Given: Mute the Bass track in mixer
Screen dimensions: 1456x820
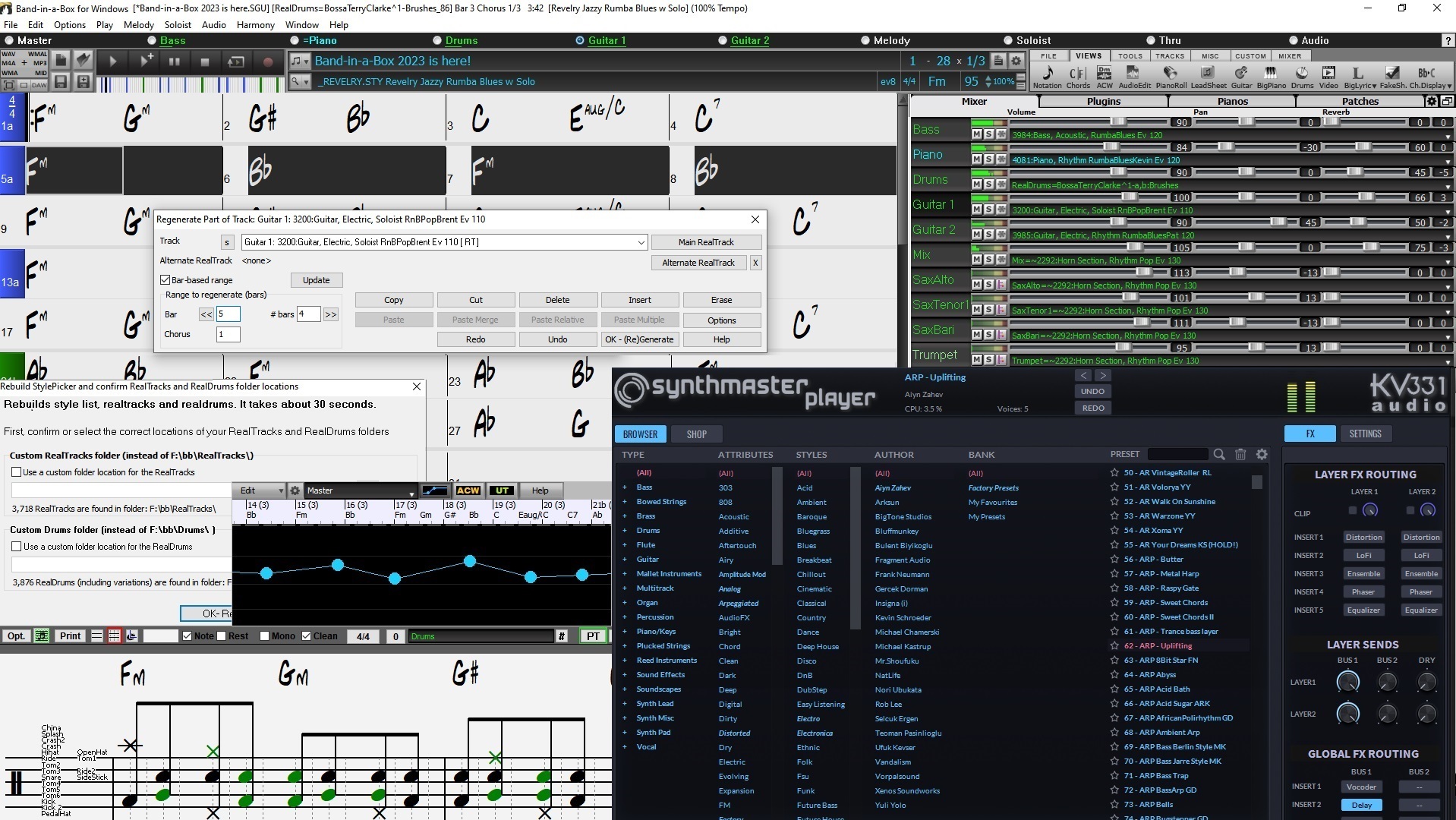Looking at the screenshot, I should pos(977,134).
